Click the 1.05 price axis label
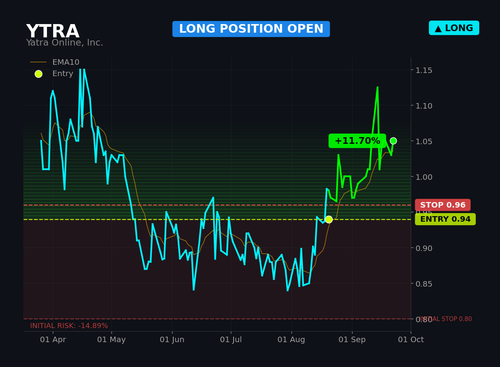500x367 pixels. (424, 141)
